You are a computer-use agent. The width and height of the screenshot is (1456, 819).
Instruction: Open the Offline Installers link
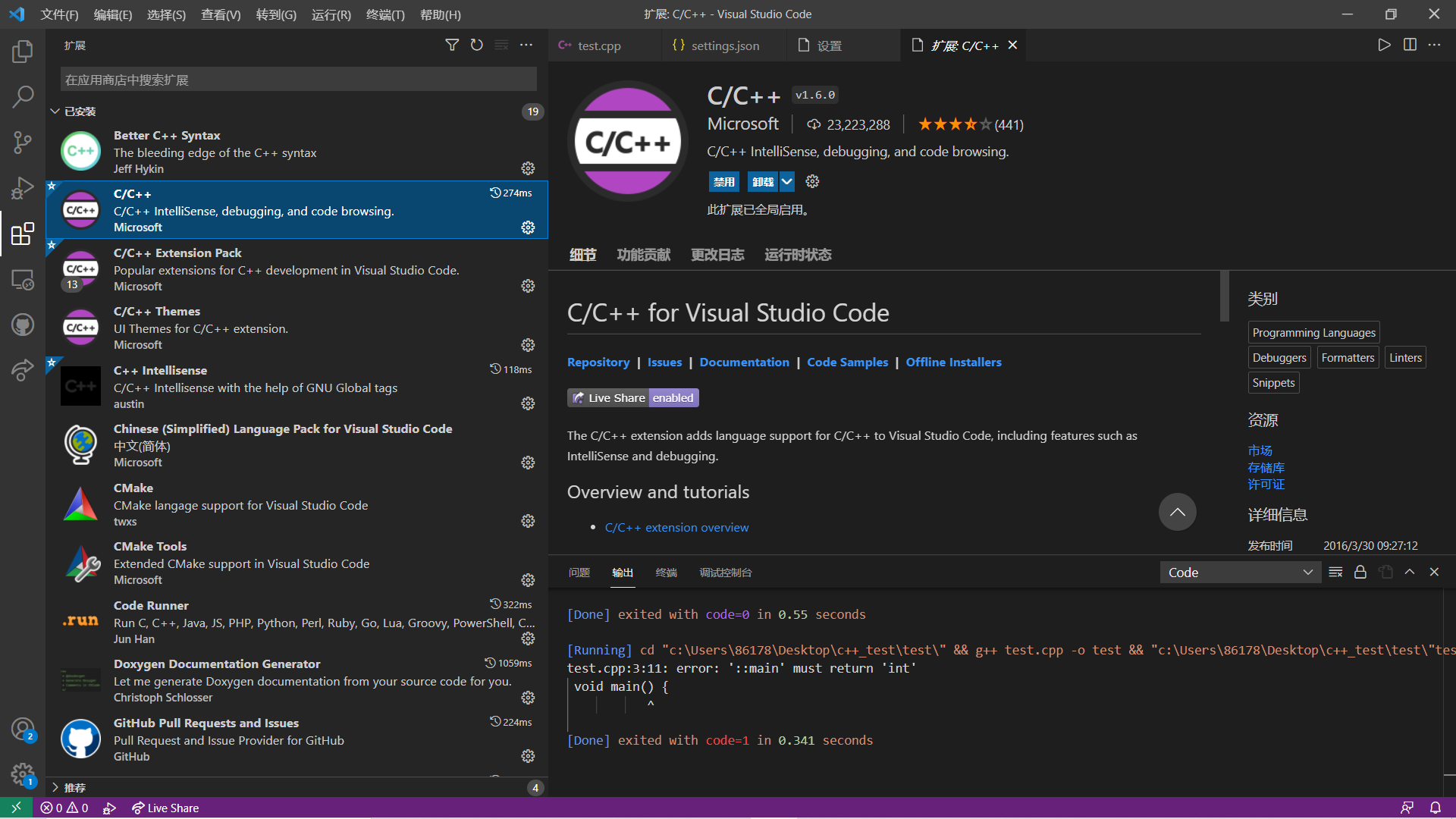(953, 362)
